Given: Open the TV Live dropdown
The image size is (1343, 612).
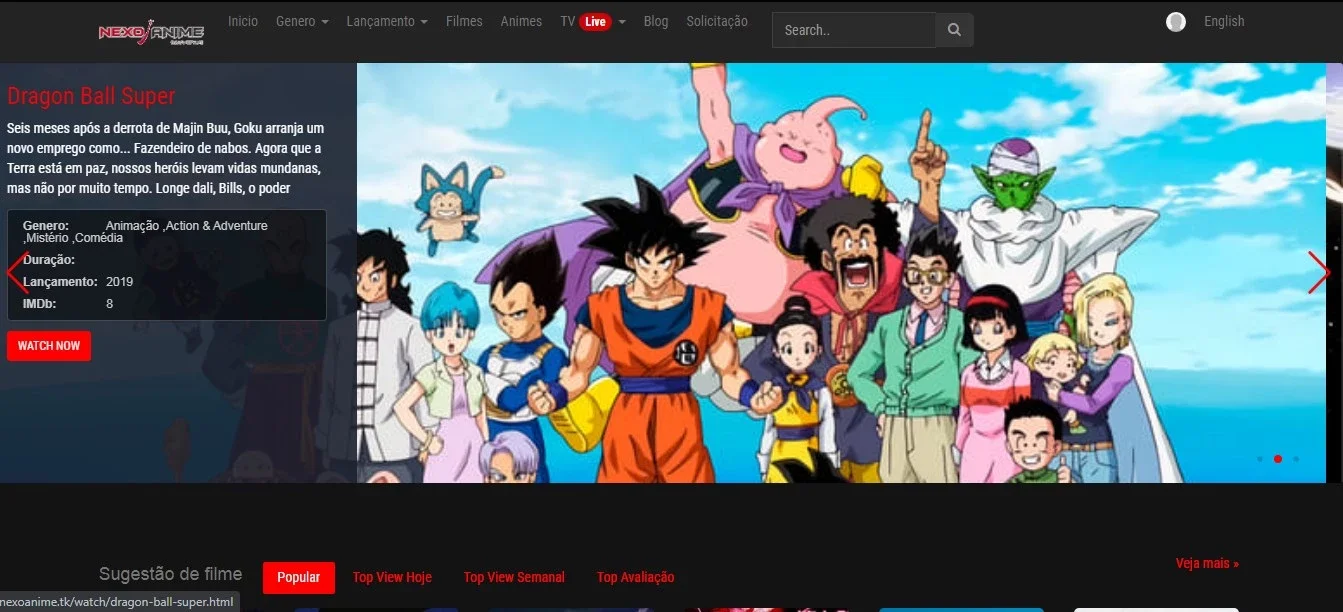Looking at the screenshot, I should click(593, 21).
